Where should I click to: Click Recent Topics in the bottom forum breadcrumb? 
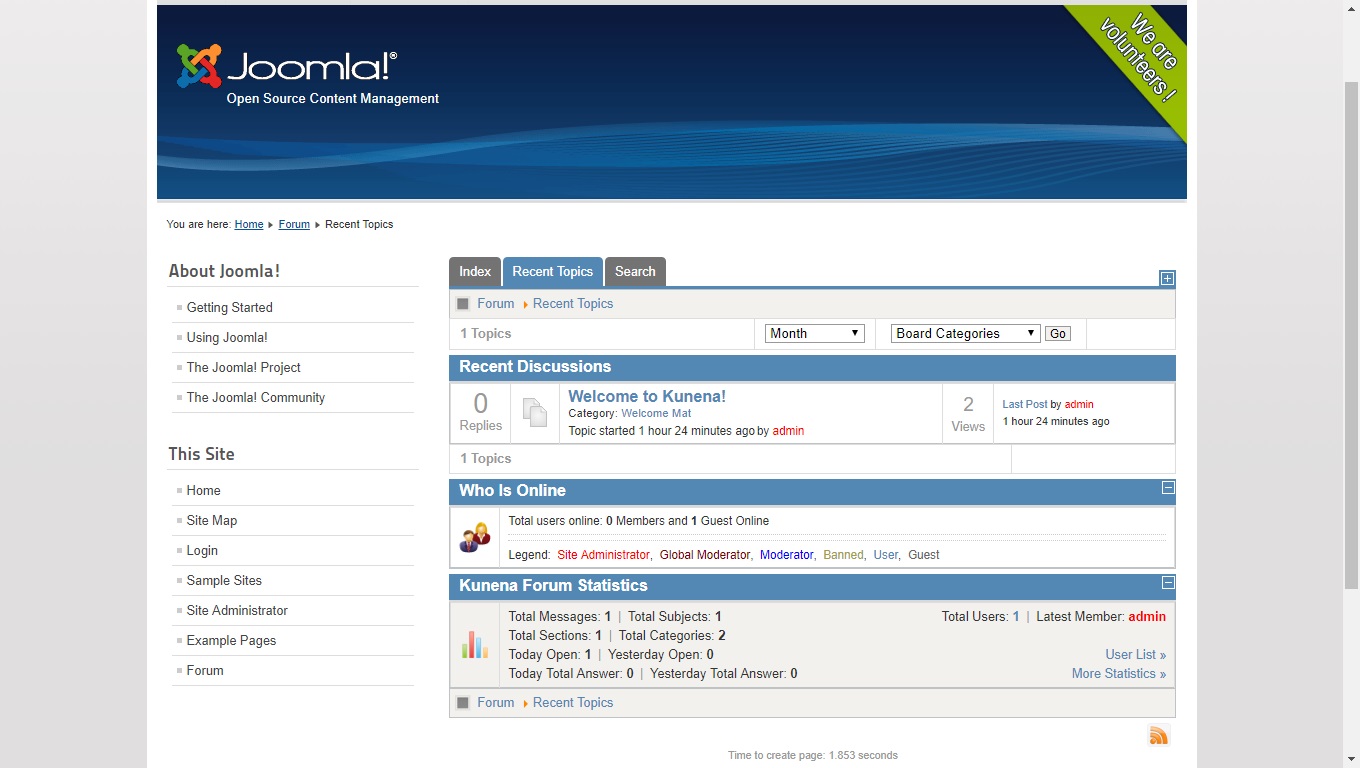573,702
